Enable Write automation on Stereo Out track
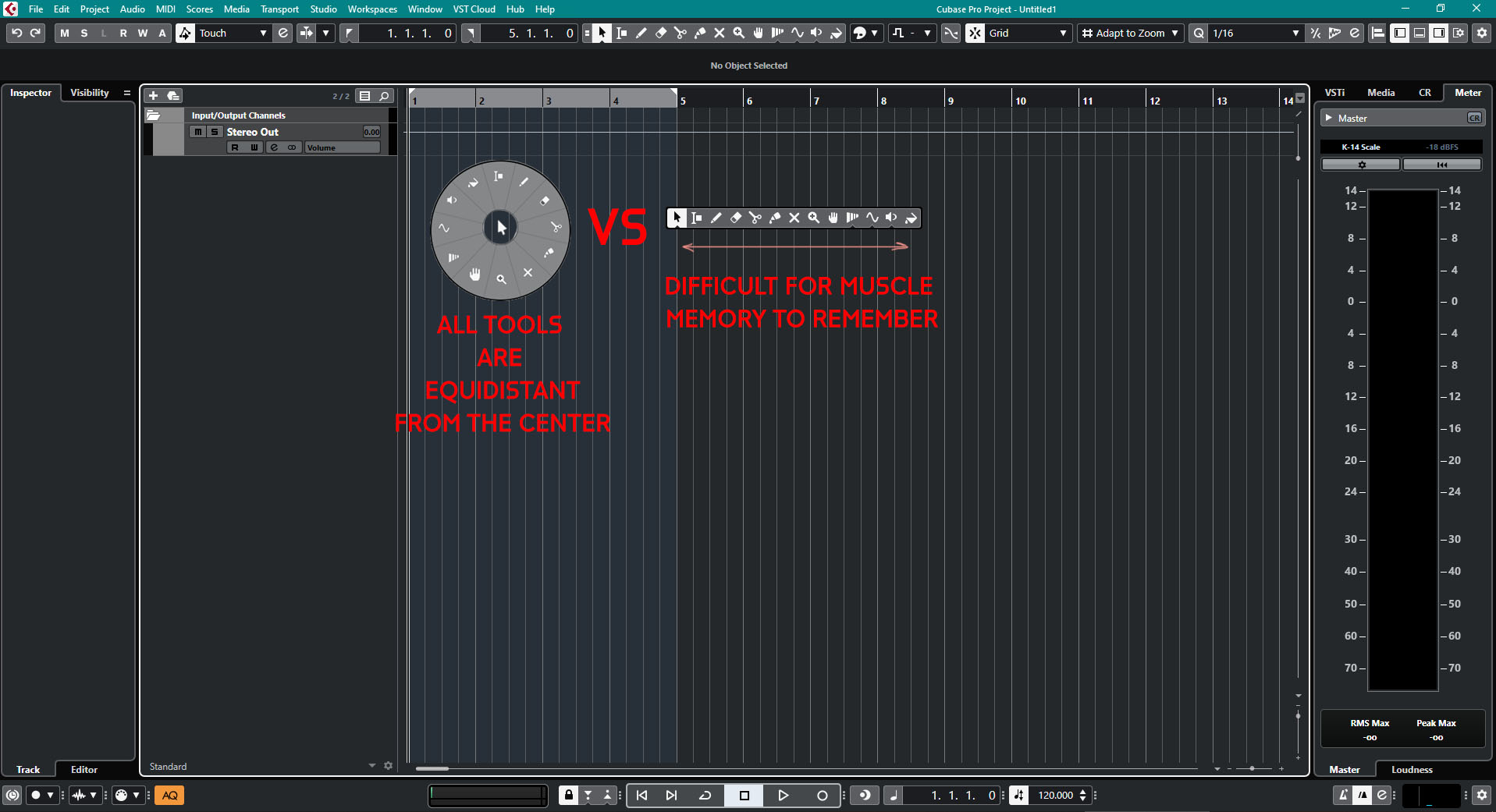1496x812 pixels. click(254, 147)
